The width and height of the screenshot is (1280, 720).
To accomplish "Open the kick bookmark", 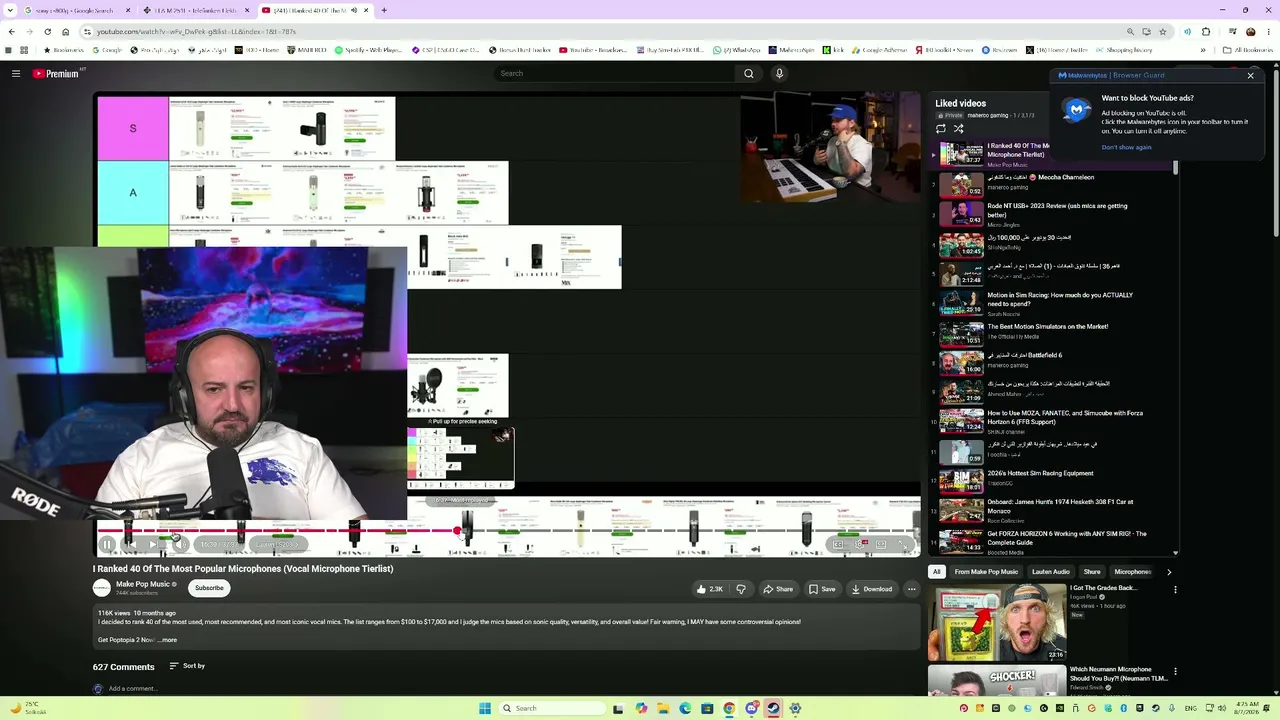I will [833, 50].
